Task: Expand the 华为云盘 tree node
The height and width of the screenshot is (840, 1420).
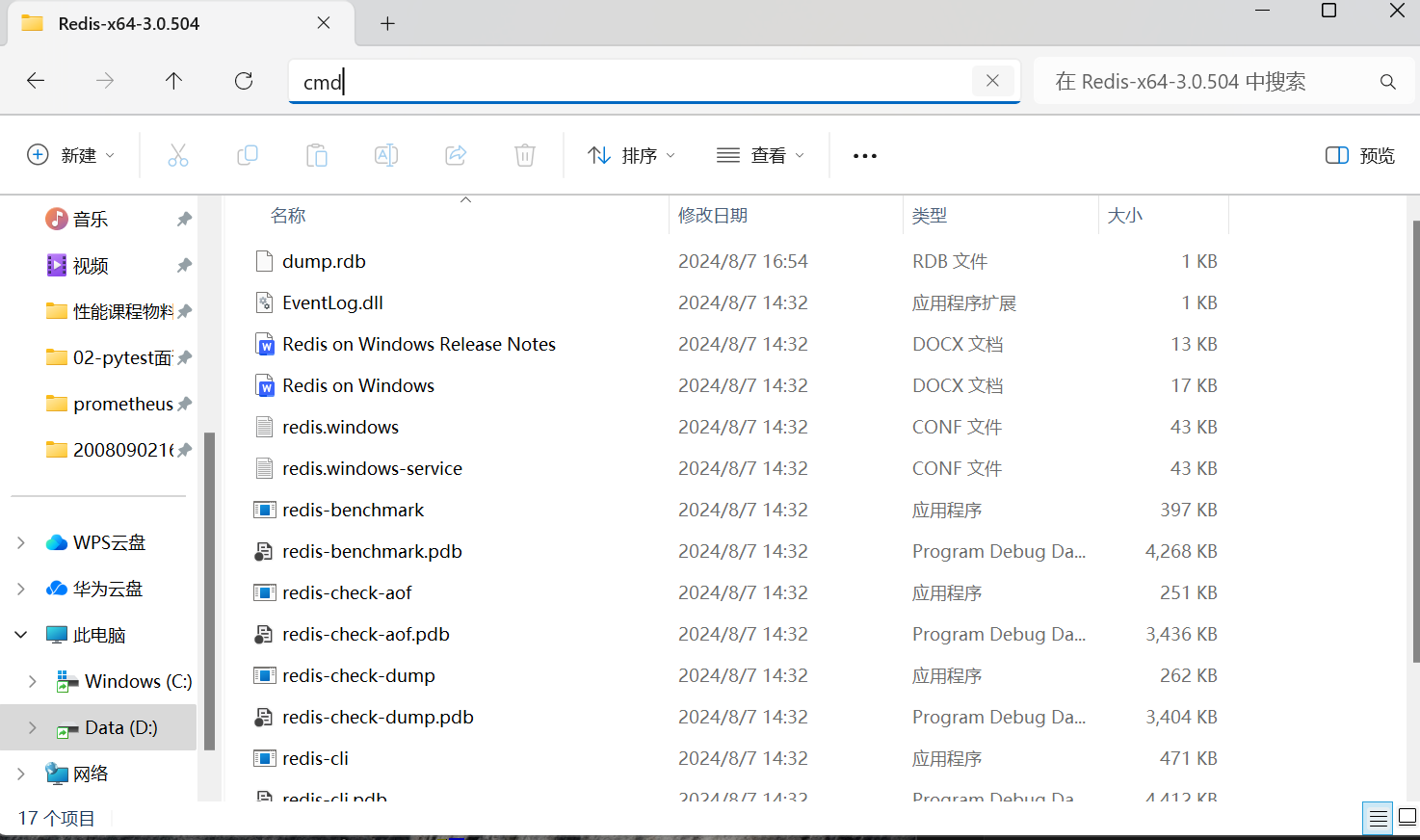Action: (21, 589)
